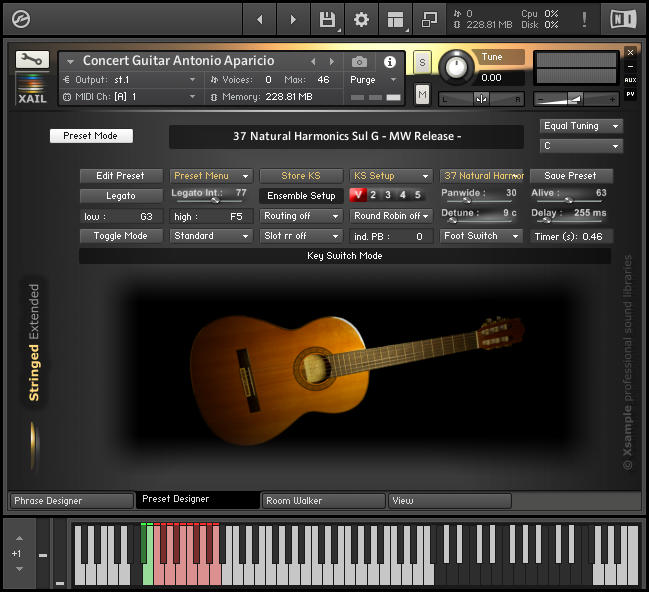Screen dimensions: 649x592
Task: Open the C root key dropdown
Action: [581, 146]
